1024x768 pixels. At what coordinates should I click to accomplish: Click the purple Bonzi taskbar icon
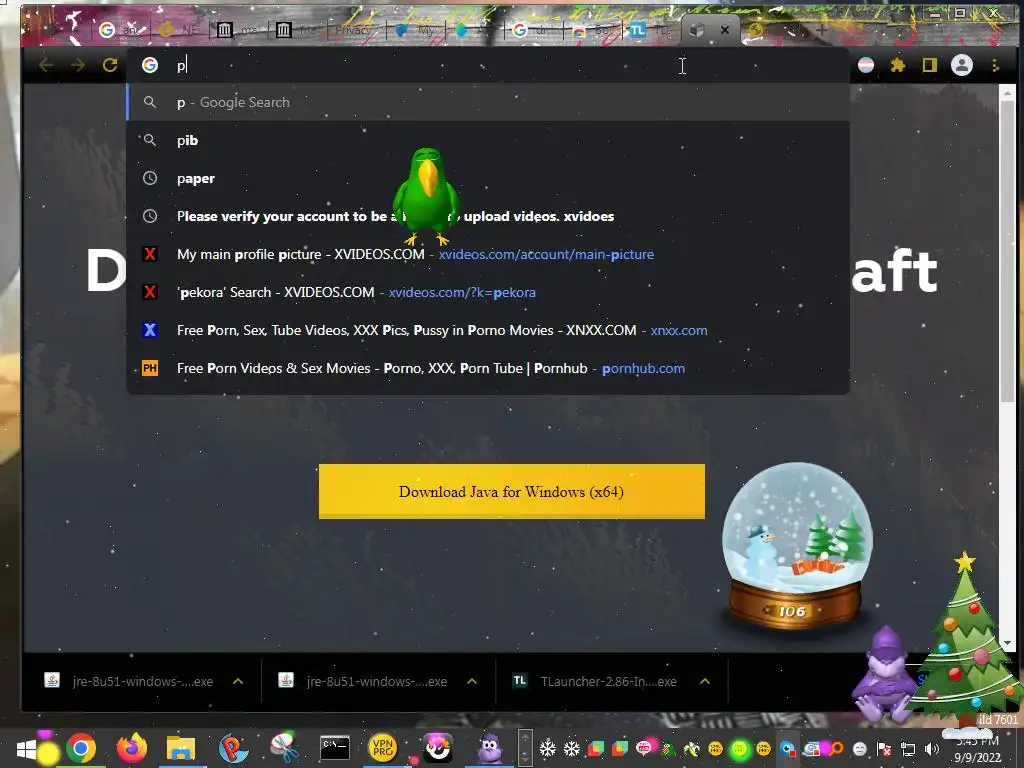[489, 748]
